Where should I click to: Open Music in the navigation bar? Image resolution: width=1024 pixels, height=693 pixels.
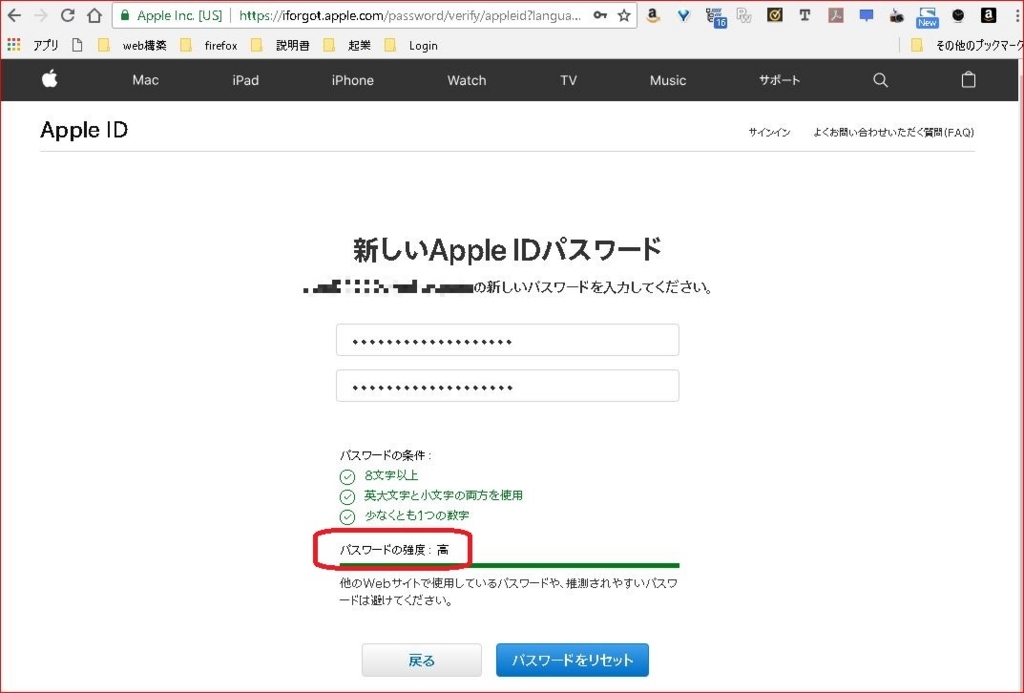[x=667, y=80]
